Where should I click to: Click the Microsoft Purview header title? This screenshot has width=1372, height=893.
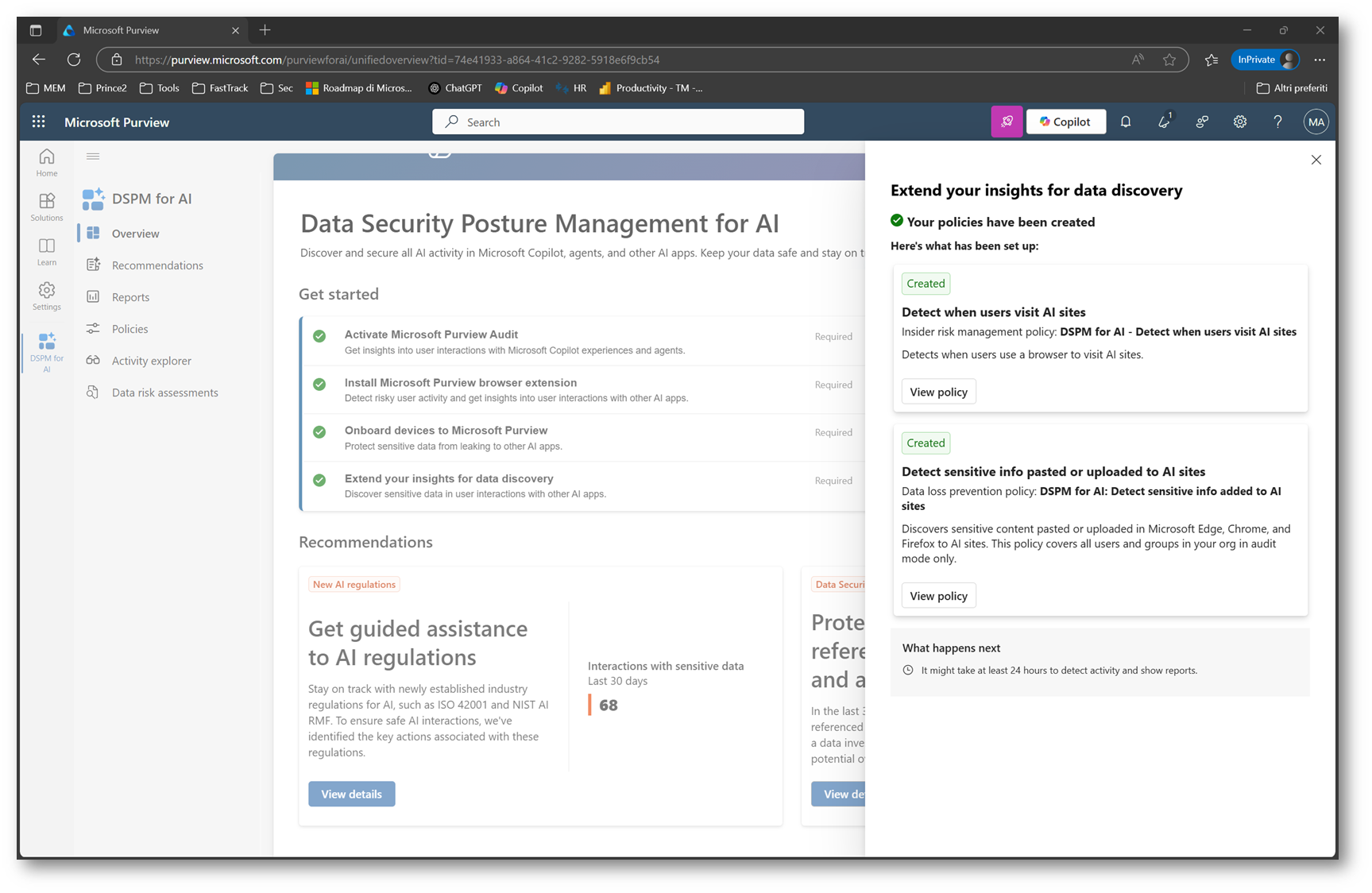(x=117, y=122)
